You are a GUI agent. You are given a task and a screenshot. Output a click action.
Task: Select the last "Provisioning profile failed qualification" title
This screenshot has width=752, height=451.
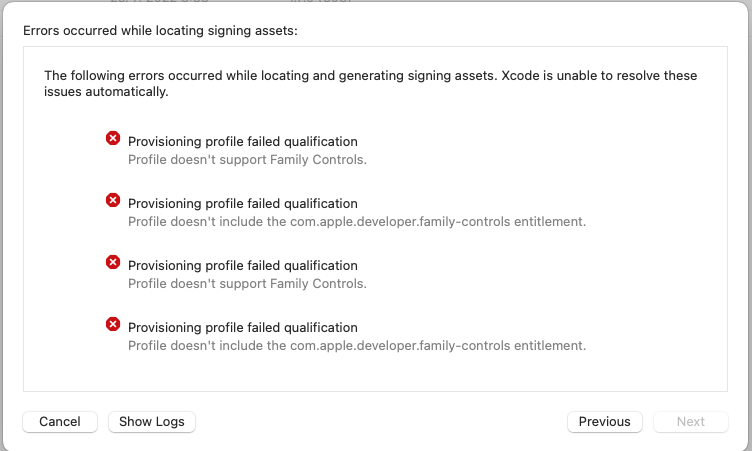tap(243, 328)
